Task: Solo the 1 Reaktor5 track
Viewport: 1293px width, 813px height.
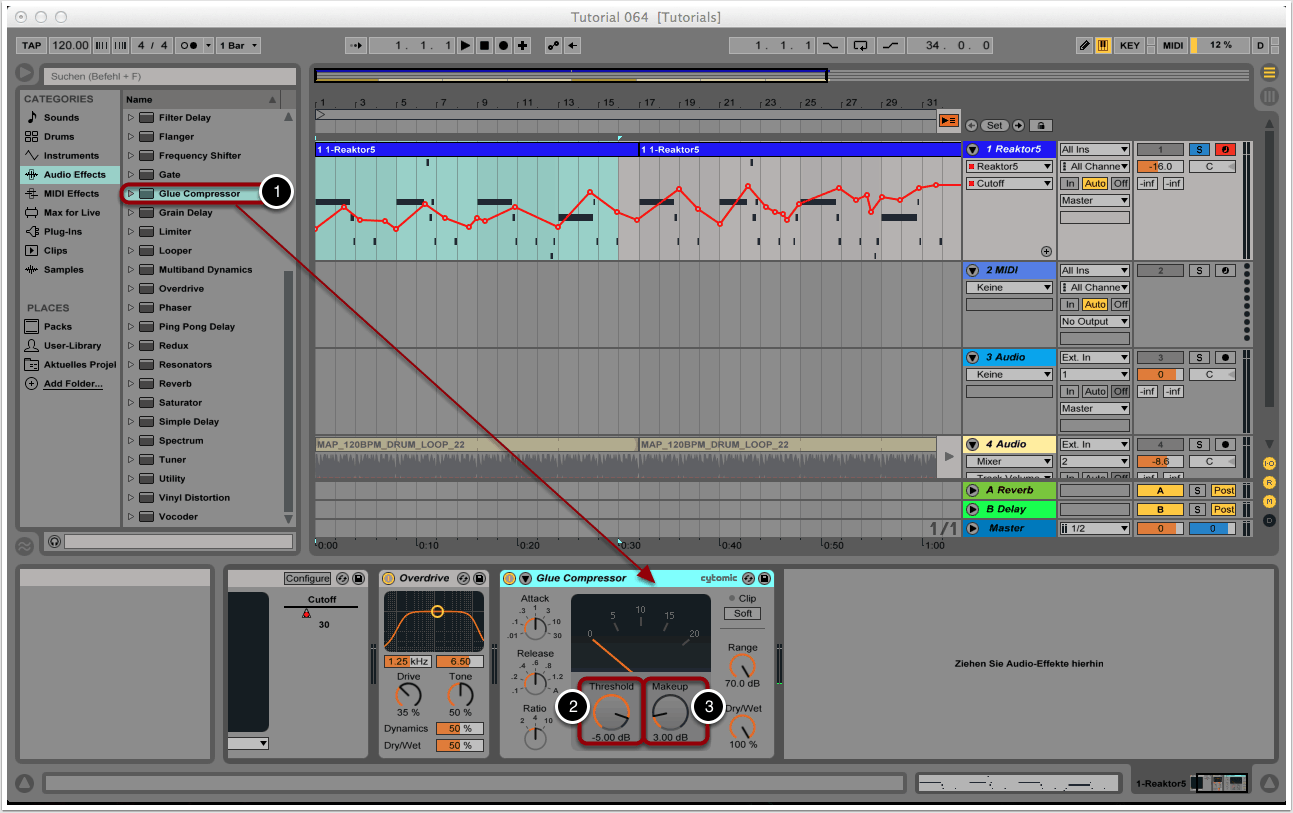Action: [1198, 150]
